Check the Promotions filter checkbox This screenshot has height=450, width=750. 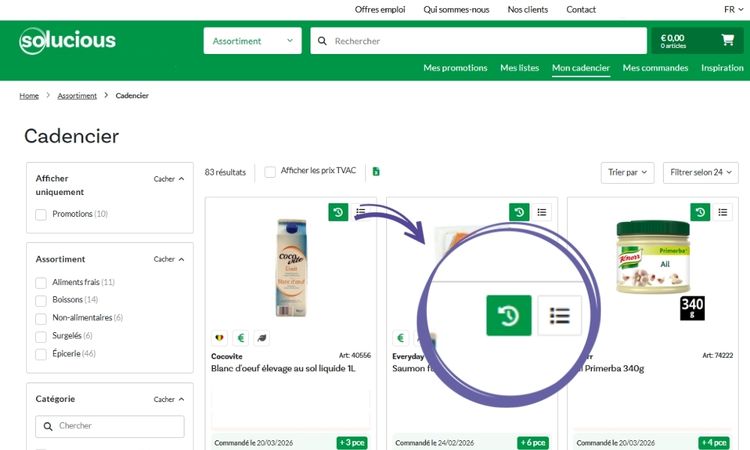click(x=41, y=214)
